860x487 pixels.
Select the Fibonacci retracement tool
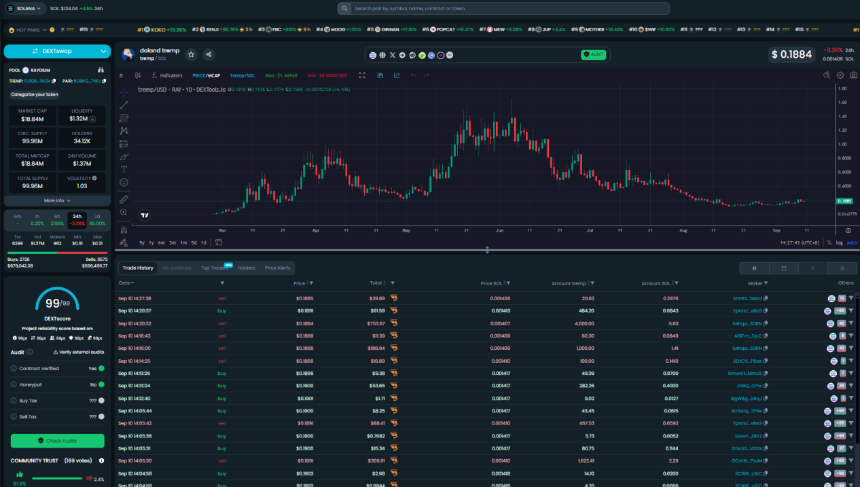[124, 117]
